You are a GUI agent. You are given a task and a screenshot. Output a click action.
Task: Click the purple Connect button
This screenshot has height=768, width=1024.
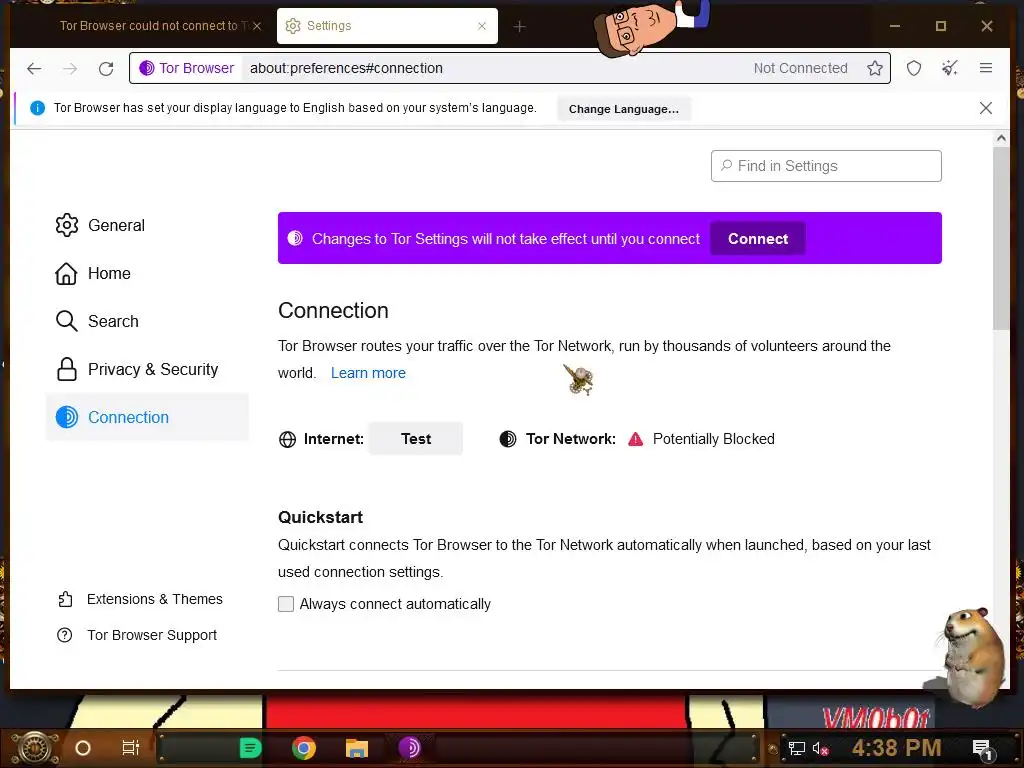tap(758, 238)
